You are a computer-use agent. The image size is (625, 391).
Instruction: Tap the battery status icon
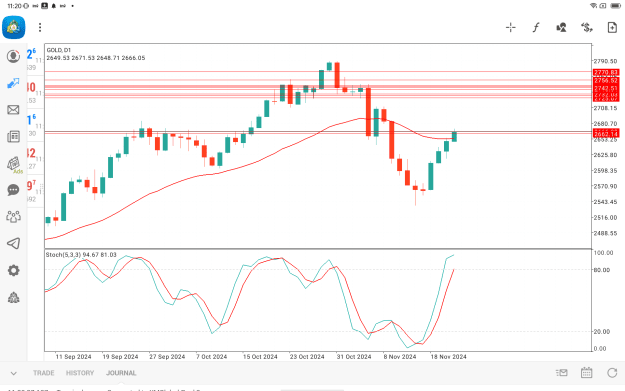click(x=615, y=6)
